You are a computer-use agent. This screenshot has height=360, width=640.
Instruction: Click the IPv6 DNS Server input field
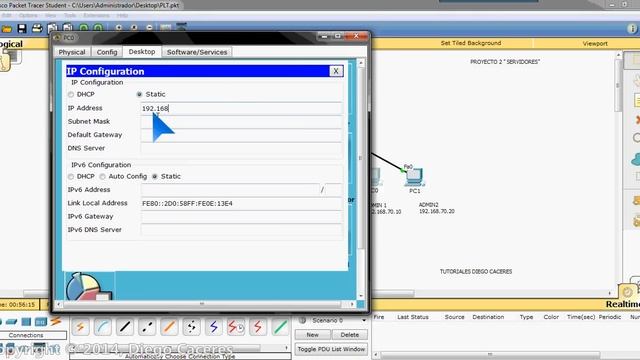coord(241,230)
